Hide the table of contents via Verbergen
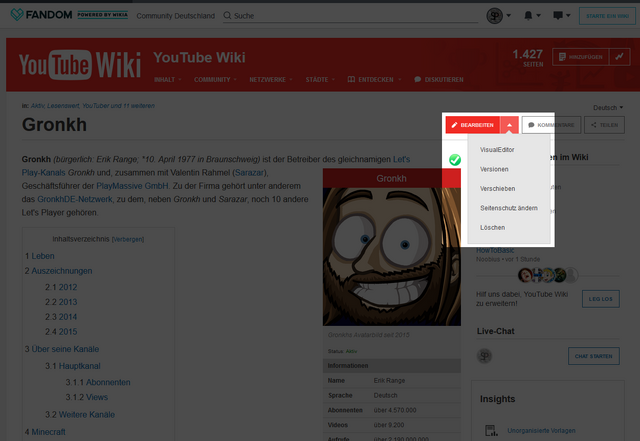Screen dimensions: 640x441 [x=128, y=239]
